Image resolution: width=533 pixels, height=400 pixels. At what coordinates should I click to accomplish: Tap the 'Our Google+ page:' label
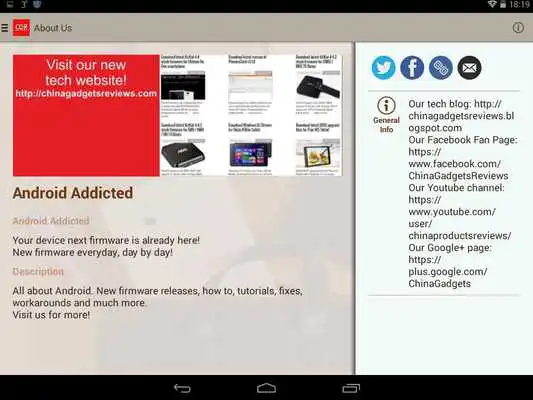450,247
